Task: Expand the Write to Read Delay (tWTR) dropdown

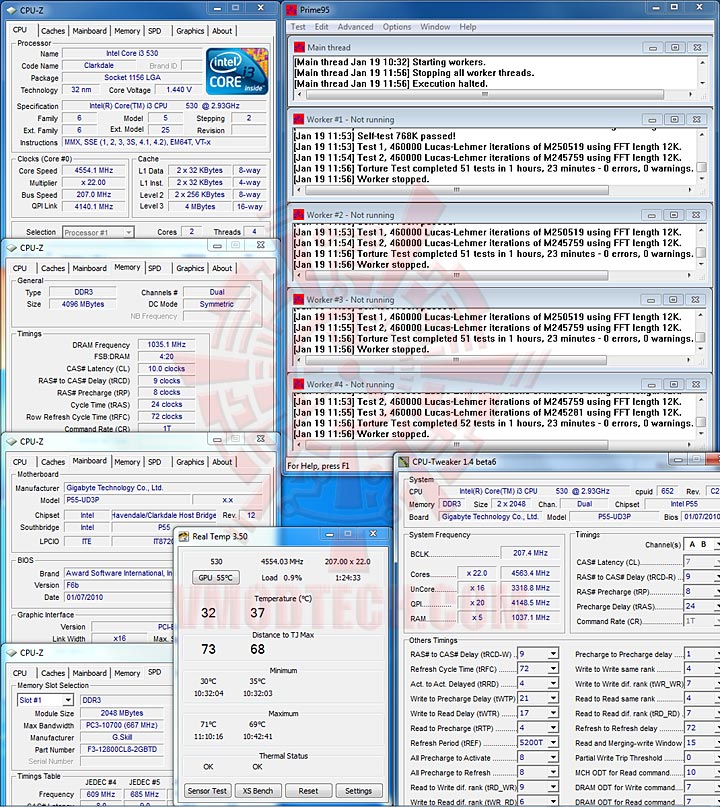Action: (x=553, y=713)
